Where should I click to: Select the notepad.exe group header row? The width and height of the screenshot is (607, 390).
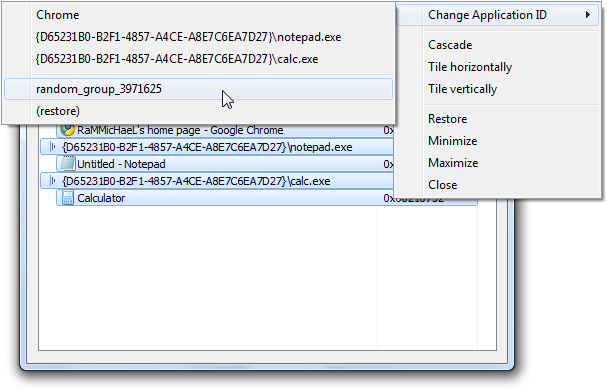[x=217, y=147]
